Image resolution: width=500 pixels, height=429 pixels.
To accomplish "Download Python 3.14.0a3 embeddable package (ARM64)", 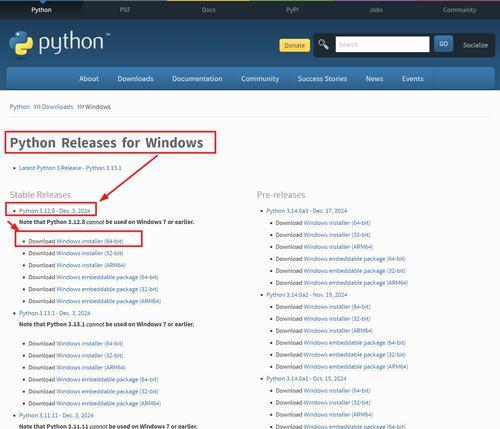I will tap(356, 283).
